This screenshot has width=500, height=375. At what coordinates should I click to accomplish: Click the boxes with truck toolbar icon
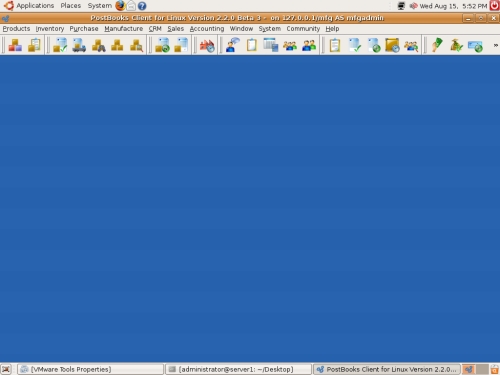point(79,45)
